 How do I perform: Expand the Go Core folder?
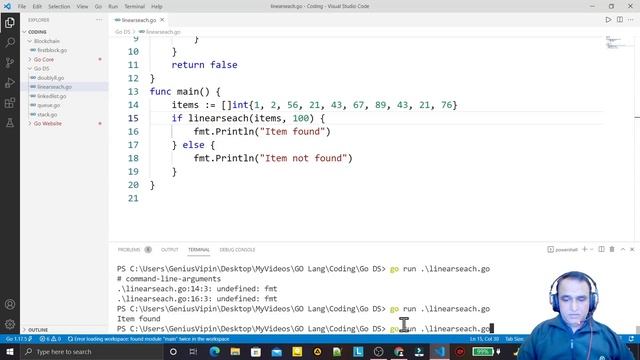tap(64, 59)
